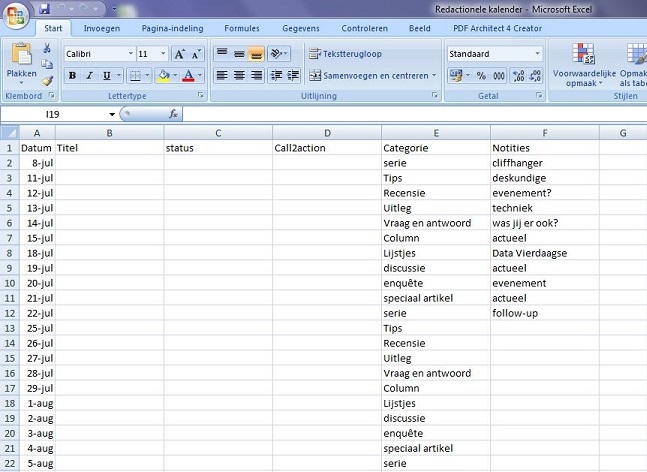Open Samenvoegen en centreren dropdown arrow
This screenshot has width=647, height=472.
coord(434,76)
